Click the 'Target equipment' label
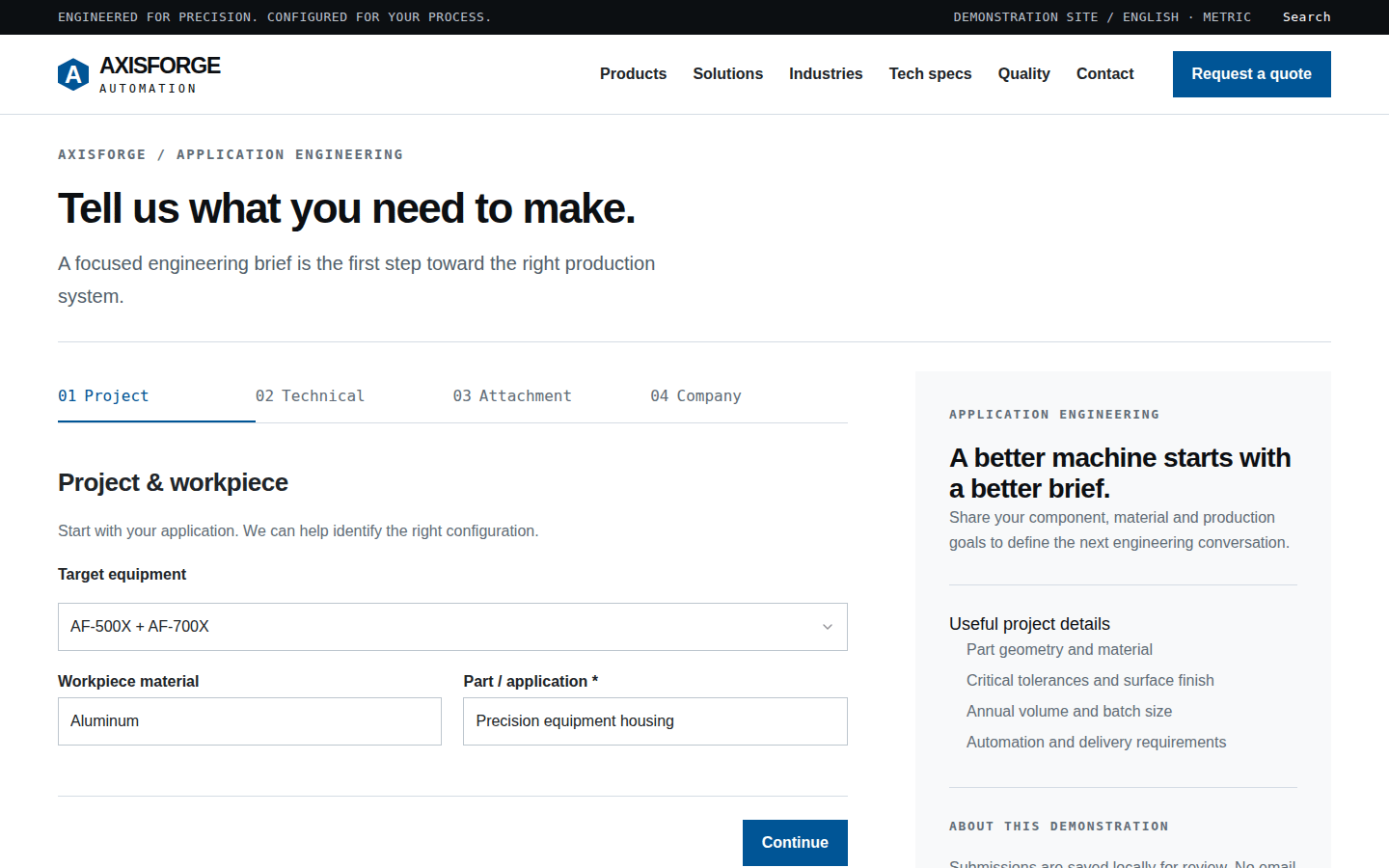 pyautogui.click(x=122, y=575)
